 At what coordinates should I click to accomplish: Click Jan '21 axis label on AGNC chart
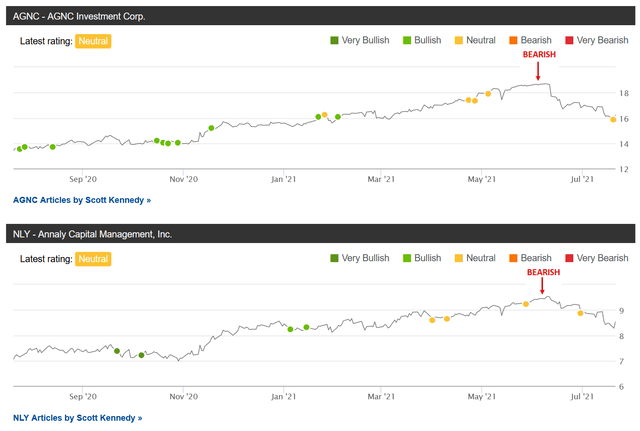point(284,179)
